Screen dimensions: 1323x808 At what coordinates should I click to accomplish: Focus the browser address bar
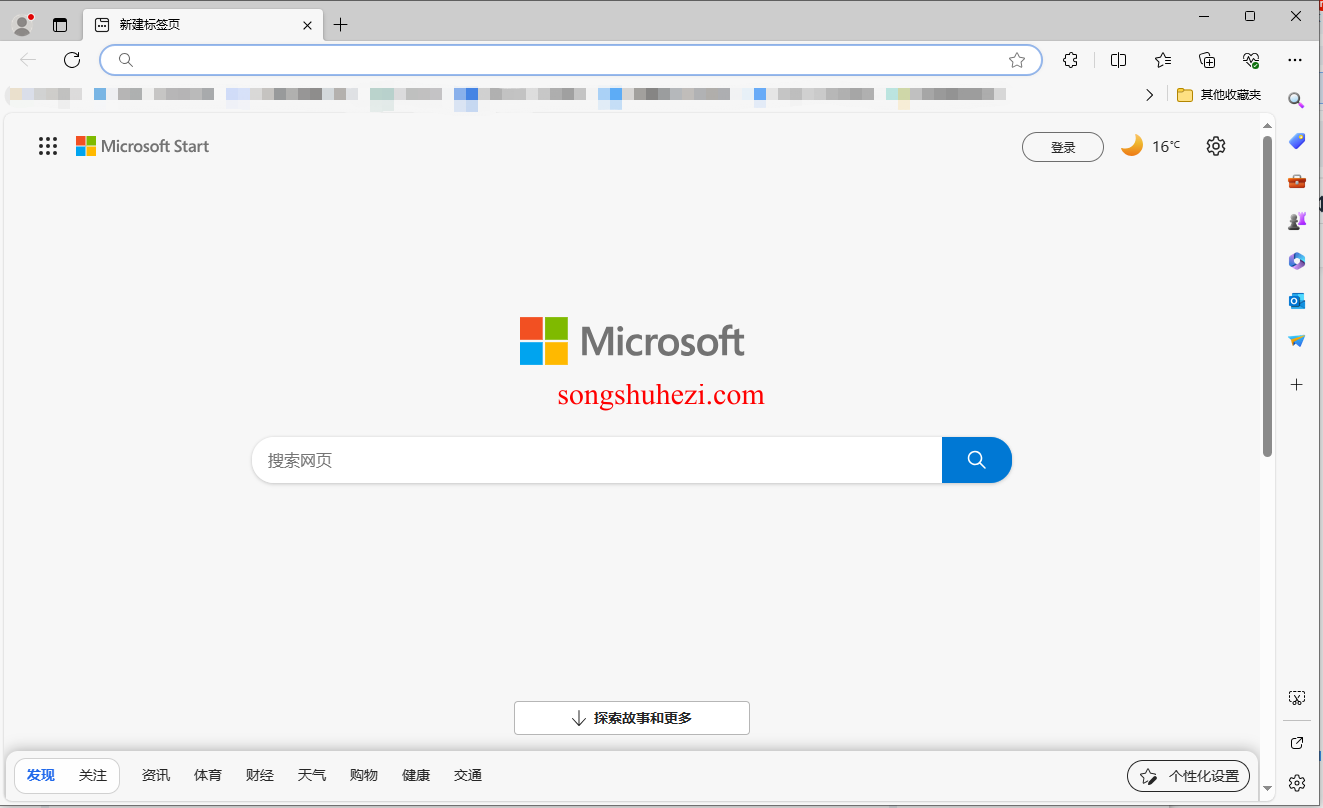(571, 60)
